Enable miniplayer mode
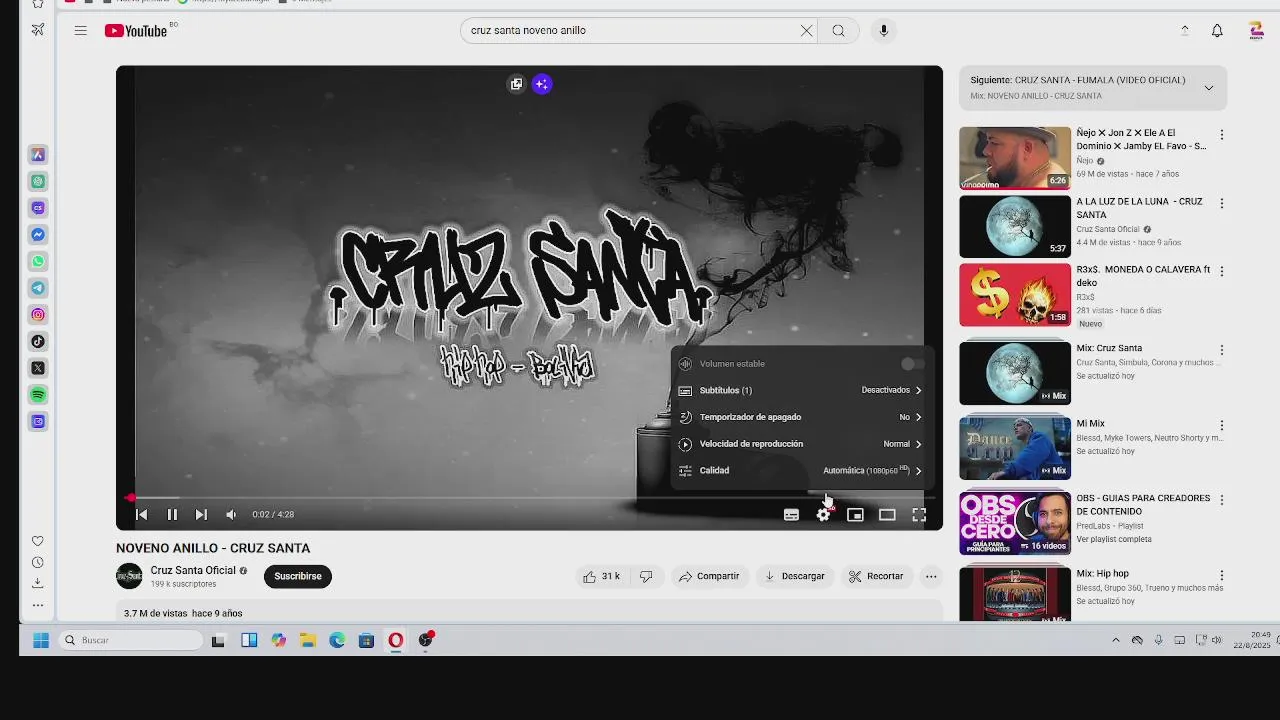Image resolution: width=1280 pixels, height=720 pixels. point(855,515)
